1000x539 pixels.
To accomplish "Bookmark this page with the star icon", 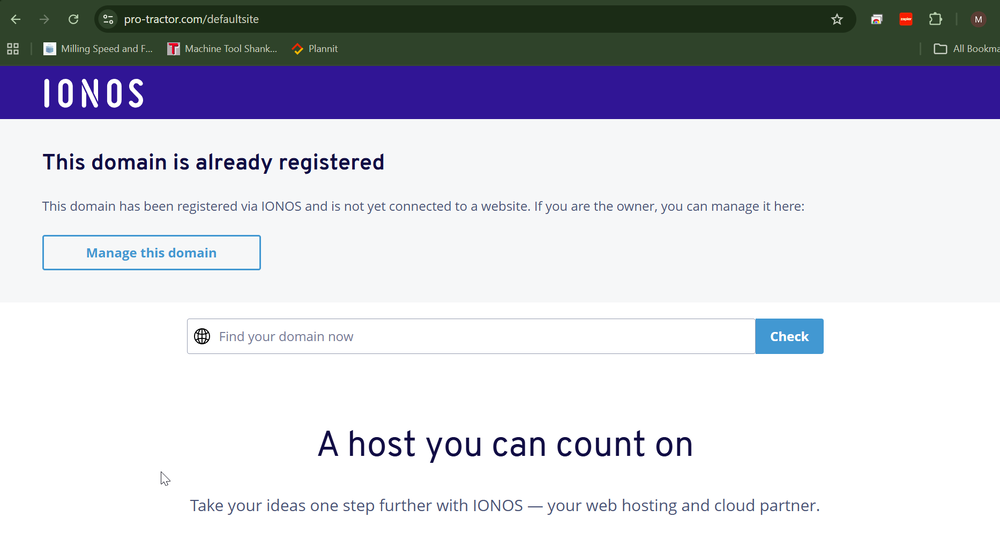I will click(x=837, y=19).
